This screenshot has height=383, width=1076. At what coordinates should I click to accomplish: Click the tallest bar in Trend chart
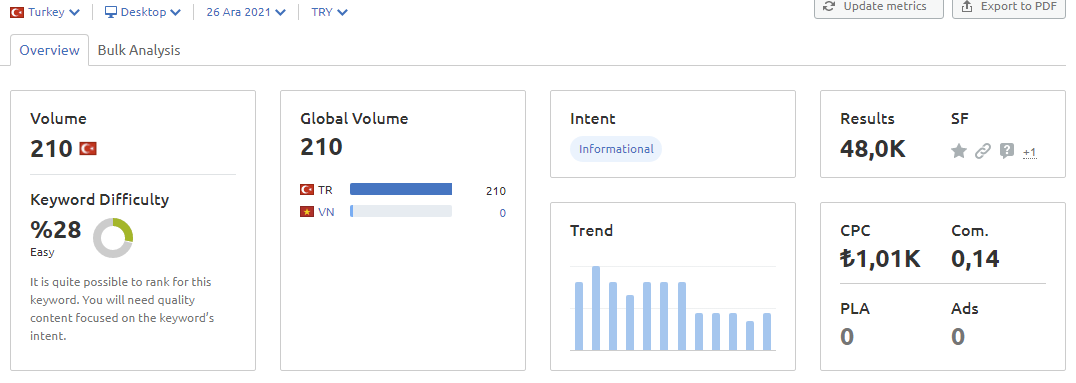pyautogui.click(x=596, y=308)
